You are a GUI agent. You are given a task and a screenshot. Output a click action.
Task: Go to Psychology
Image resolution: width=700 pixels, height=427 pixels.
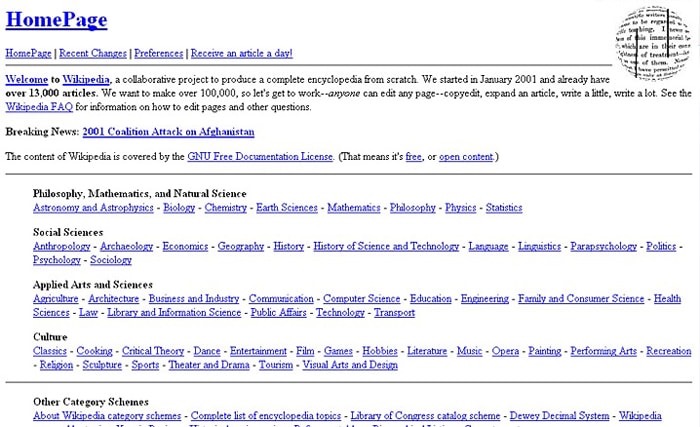tap(57, 260)
